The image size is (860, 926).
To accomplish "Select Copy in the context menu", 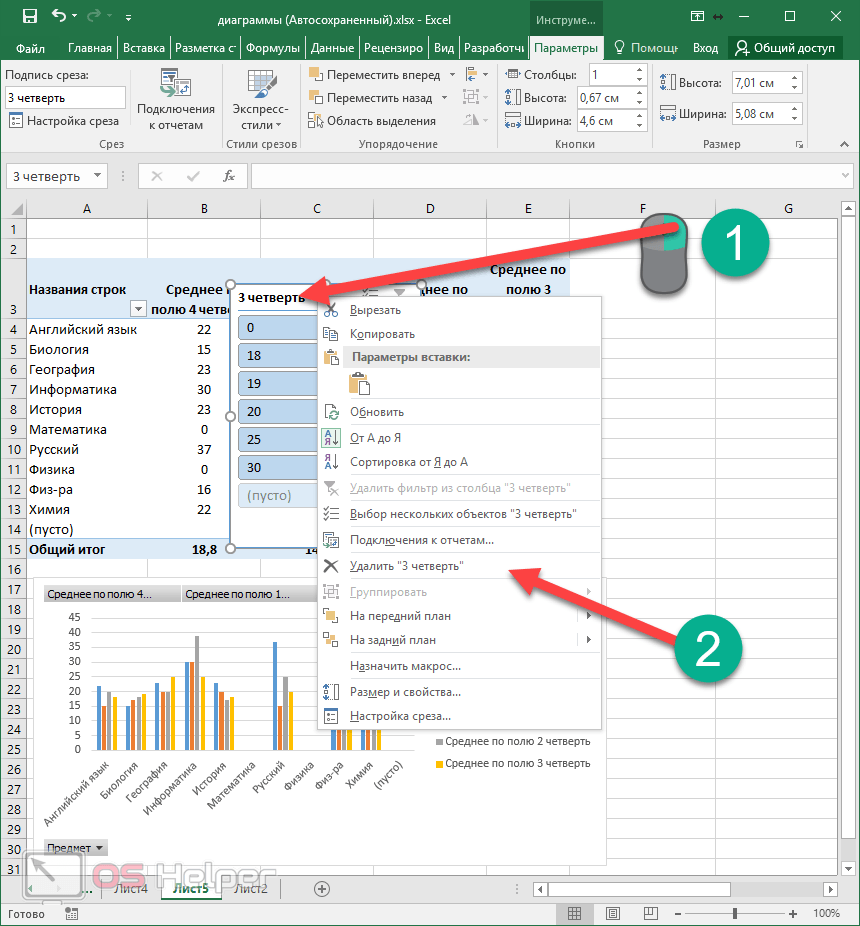I will coord(382,334).
